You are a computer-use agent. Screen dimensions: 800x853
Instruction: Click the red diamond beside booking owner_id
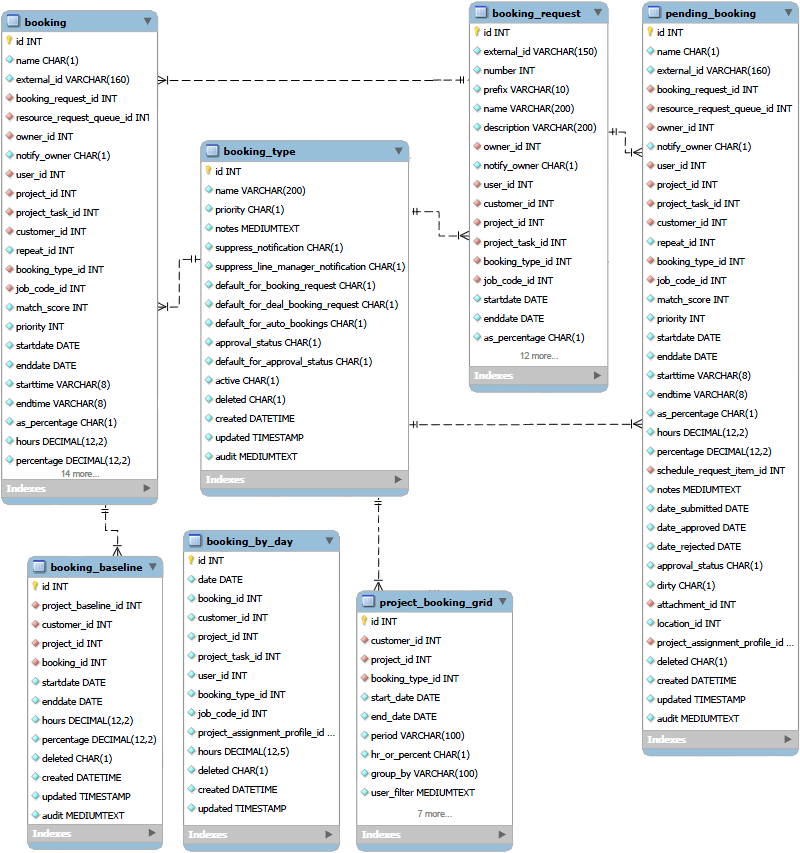tap(9, 136)
